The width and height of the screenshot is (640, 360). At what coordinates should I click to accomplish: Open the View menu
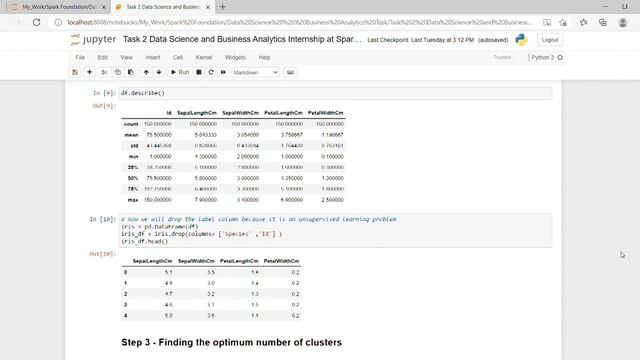tap(127, 58)
